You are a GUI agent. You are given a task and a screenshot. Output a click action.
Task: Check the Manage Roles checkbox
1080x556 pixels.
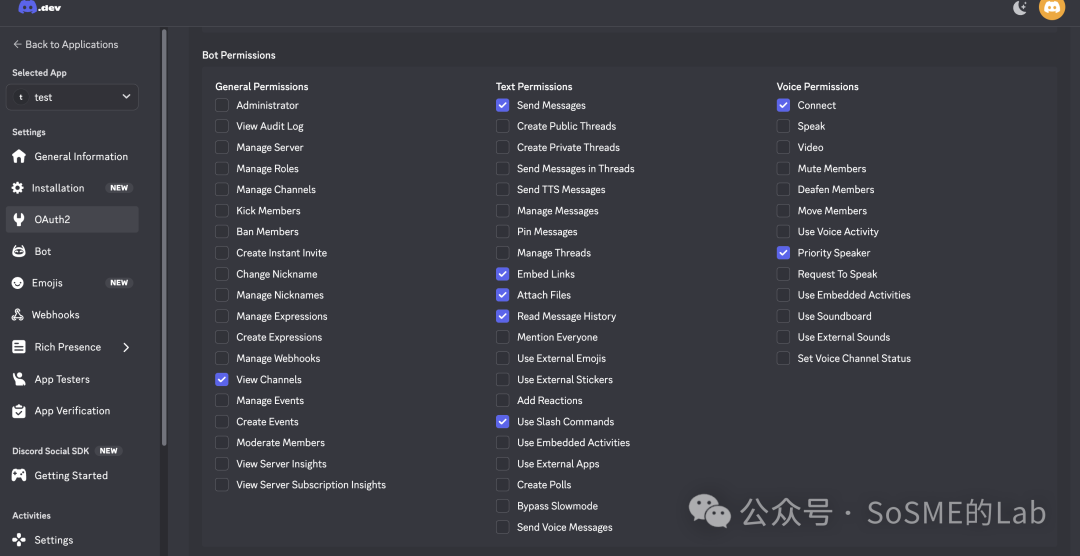[x=222, y=169]
